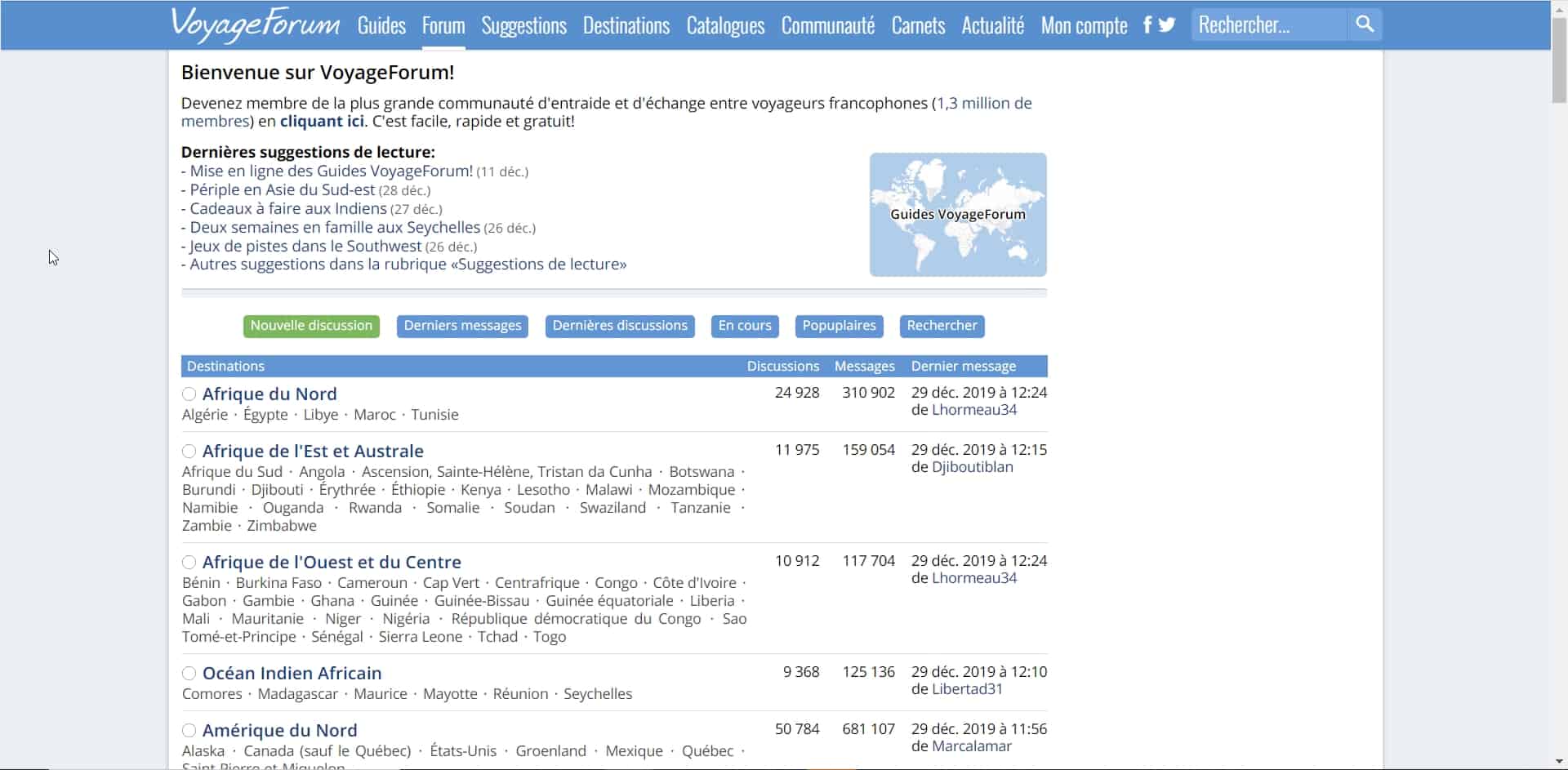Click the status circle beside Amérique du Nord

(x=189, y=731)
